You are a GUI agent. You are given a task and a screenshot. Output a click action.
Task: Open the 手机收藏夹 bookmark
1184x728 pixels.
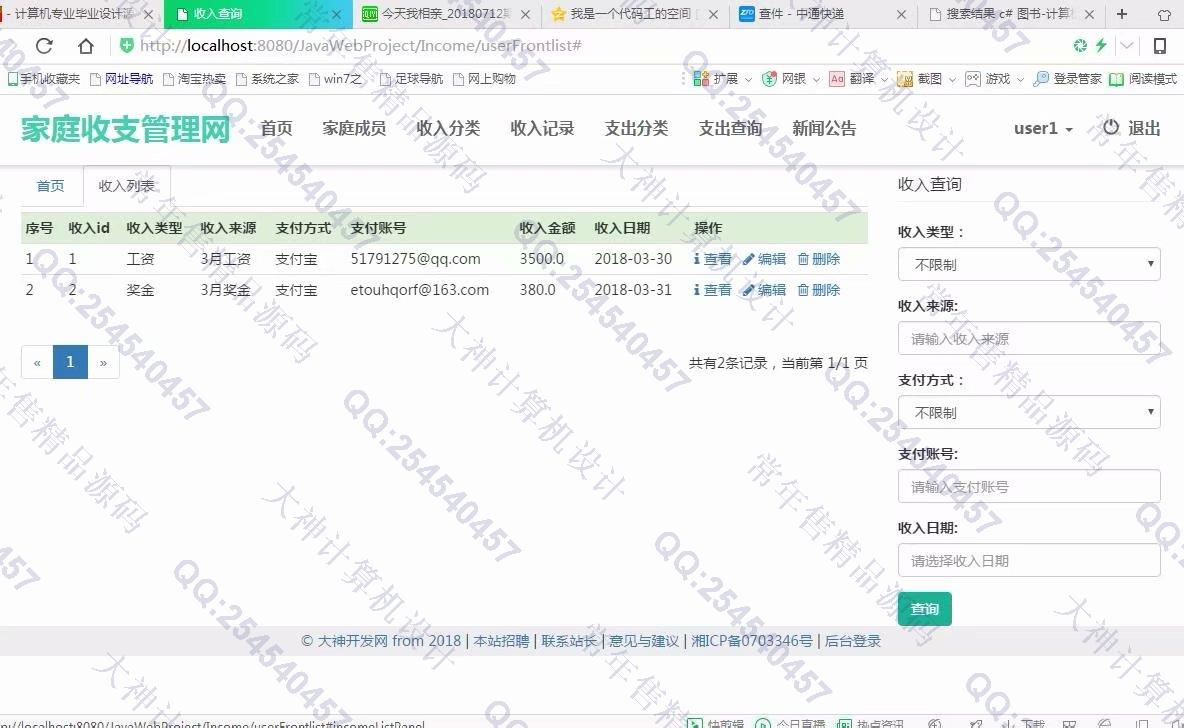coord(44,79)
